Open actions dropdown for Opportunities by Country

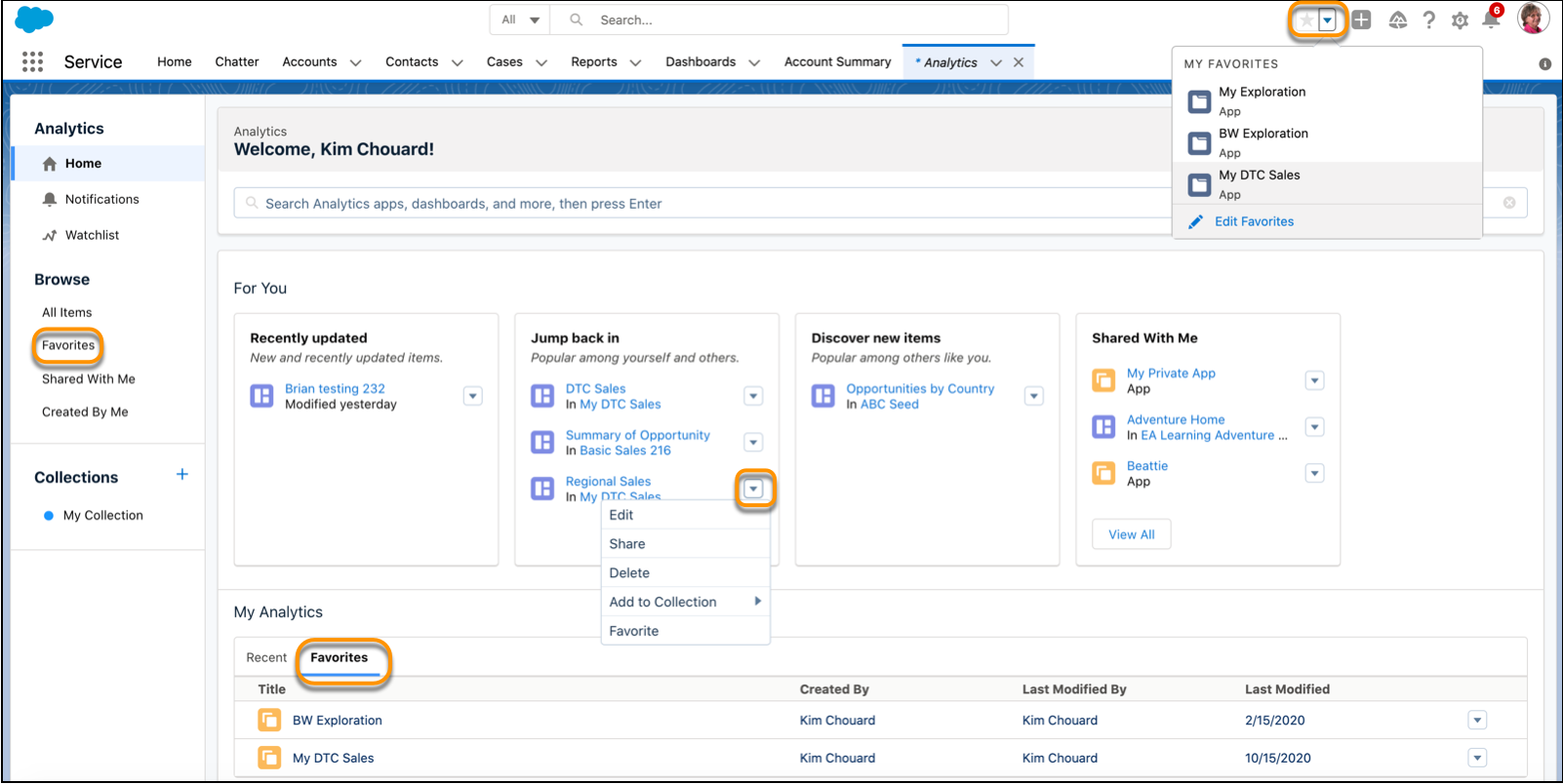tap(1034, 396)
